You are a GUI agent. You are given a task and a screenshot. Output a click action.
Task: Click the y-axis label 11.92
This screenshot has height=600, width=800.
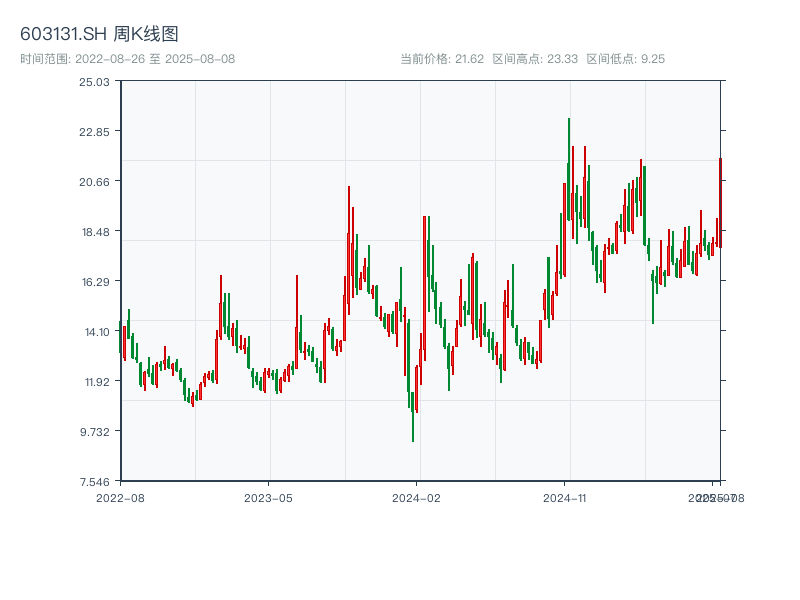pos(97,382)
